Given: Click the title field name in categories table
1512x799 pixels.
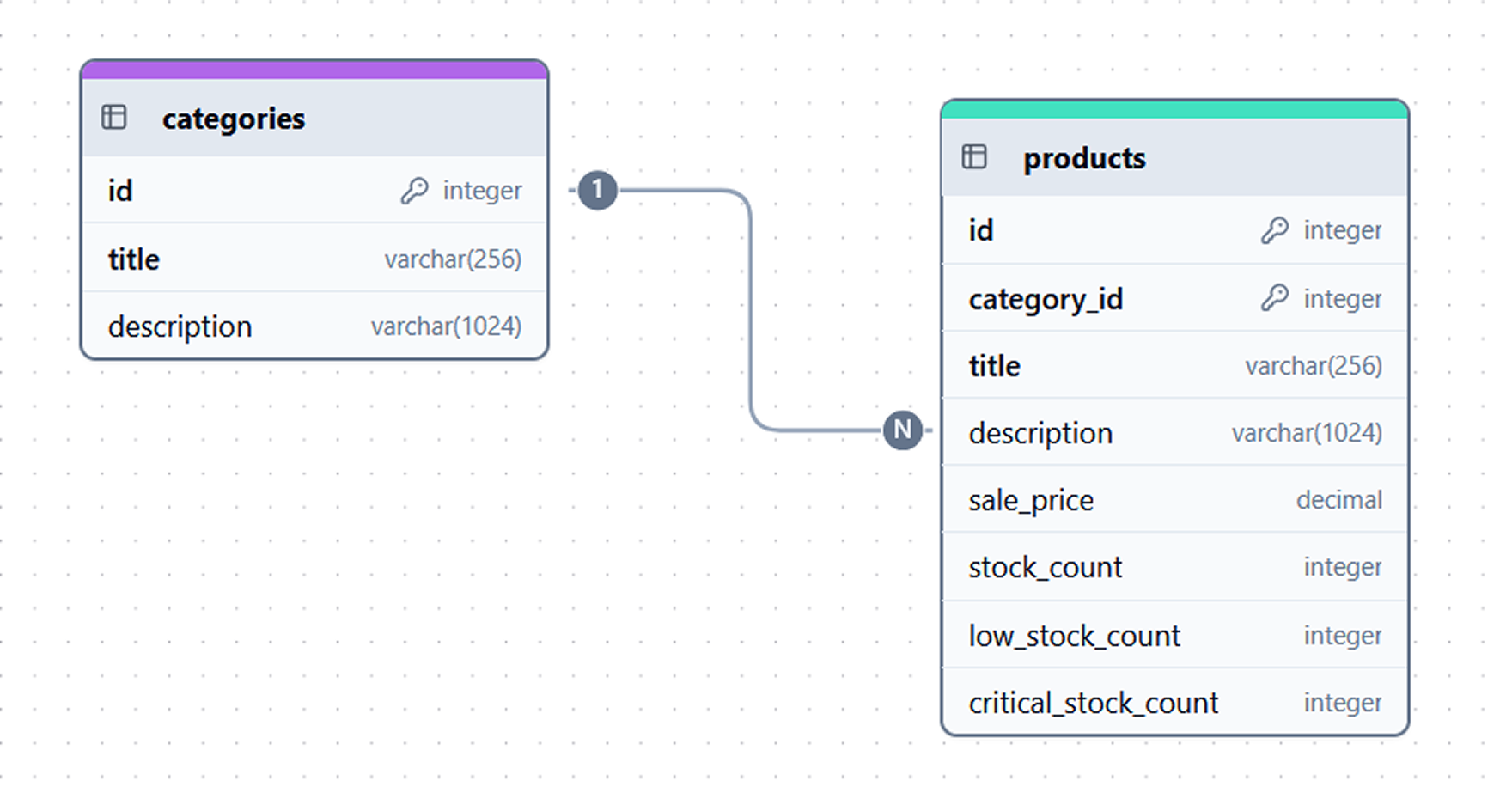Looking at the screenshot, I should 134,259.
